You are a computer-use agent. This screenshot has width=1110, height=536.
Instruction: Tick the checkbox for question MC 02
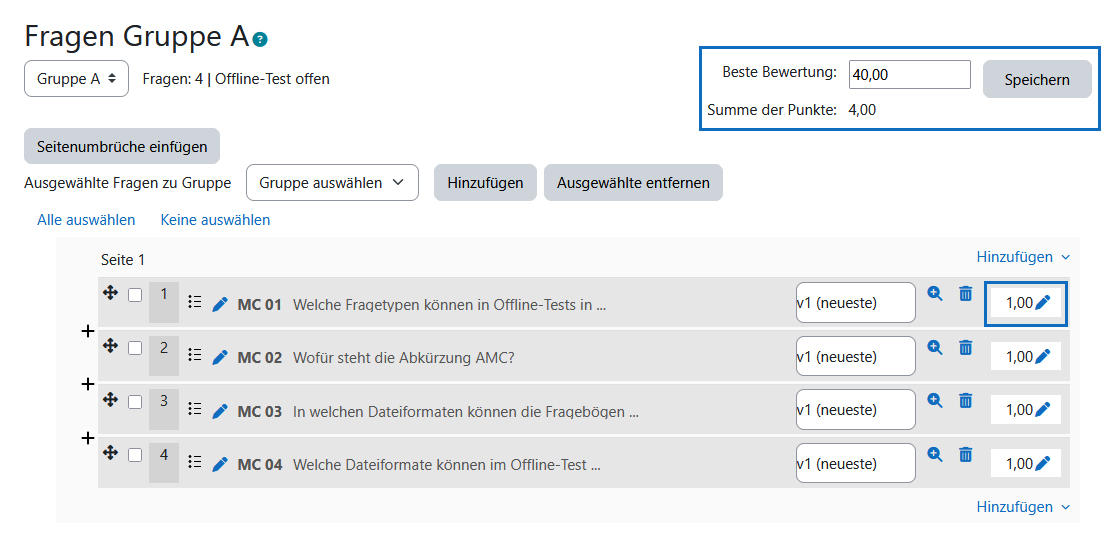click(x=135, y=348)
